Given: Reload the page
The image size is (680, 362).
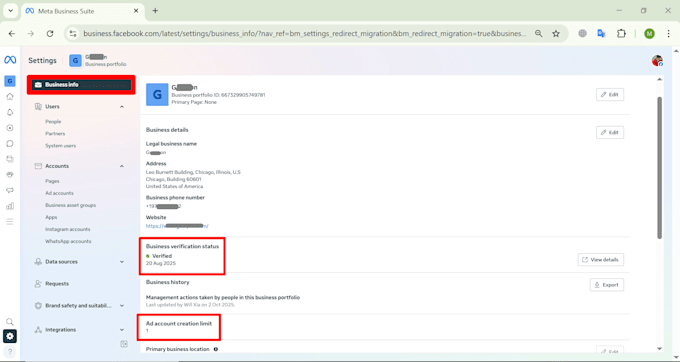Looking at the screenshot, I should [50, 33].
